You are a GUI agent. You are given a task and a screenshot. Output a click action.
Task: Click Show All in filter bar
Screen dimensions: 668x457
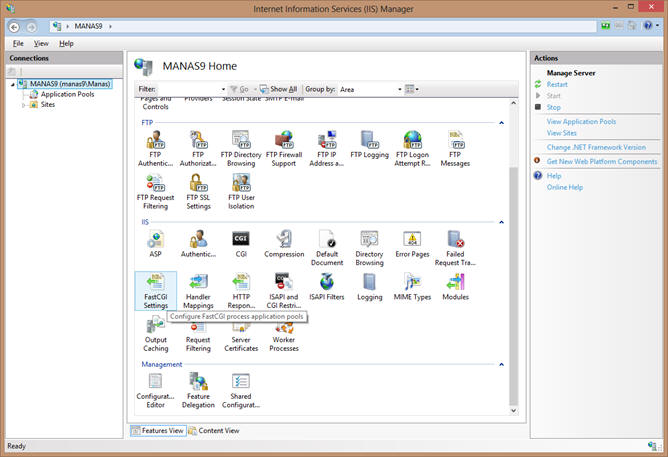(279, 89)
